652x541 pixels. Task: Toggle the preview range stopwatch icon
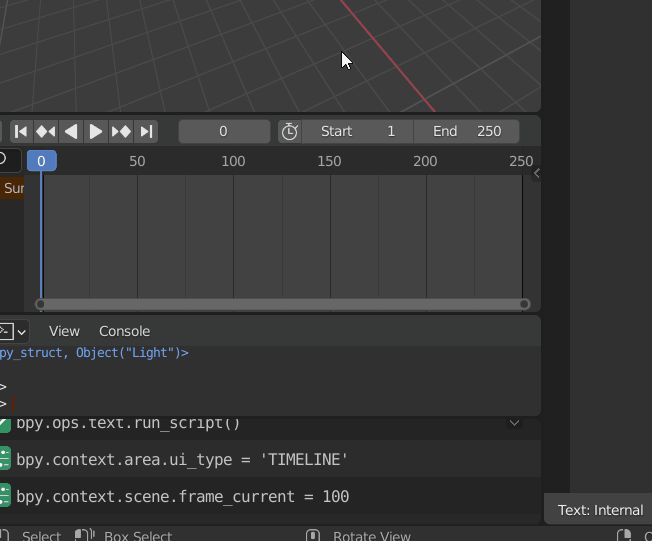point(290,131)
